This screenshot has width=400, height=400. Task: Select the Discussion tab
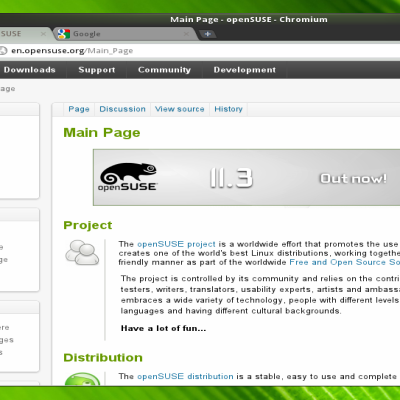click(122, 109)
